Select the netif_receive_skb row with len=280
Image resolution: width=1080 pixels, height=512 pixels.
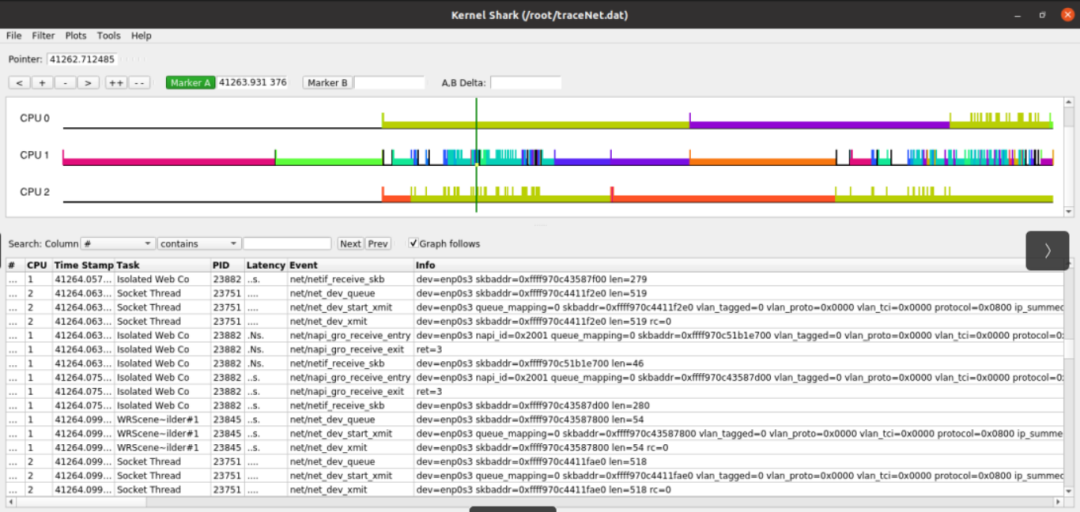[x=534, y=405]
